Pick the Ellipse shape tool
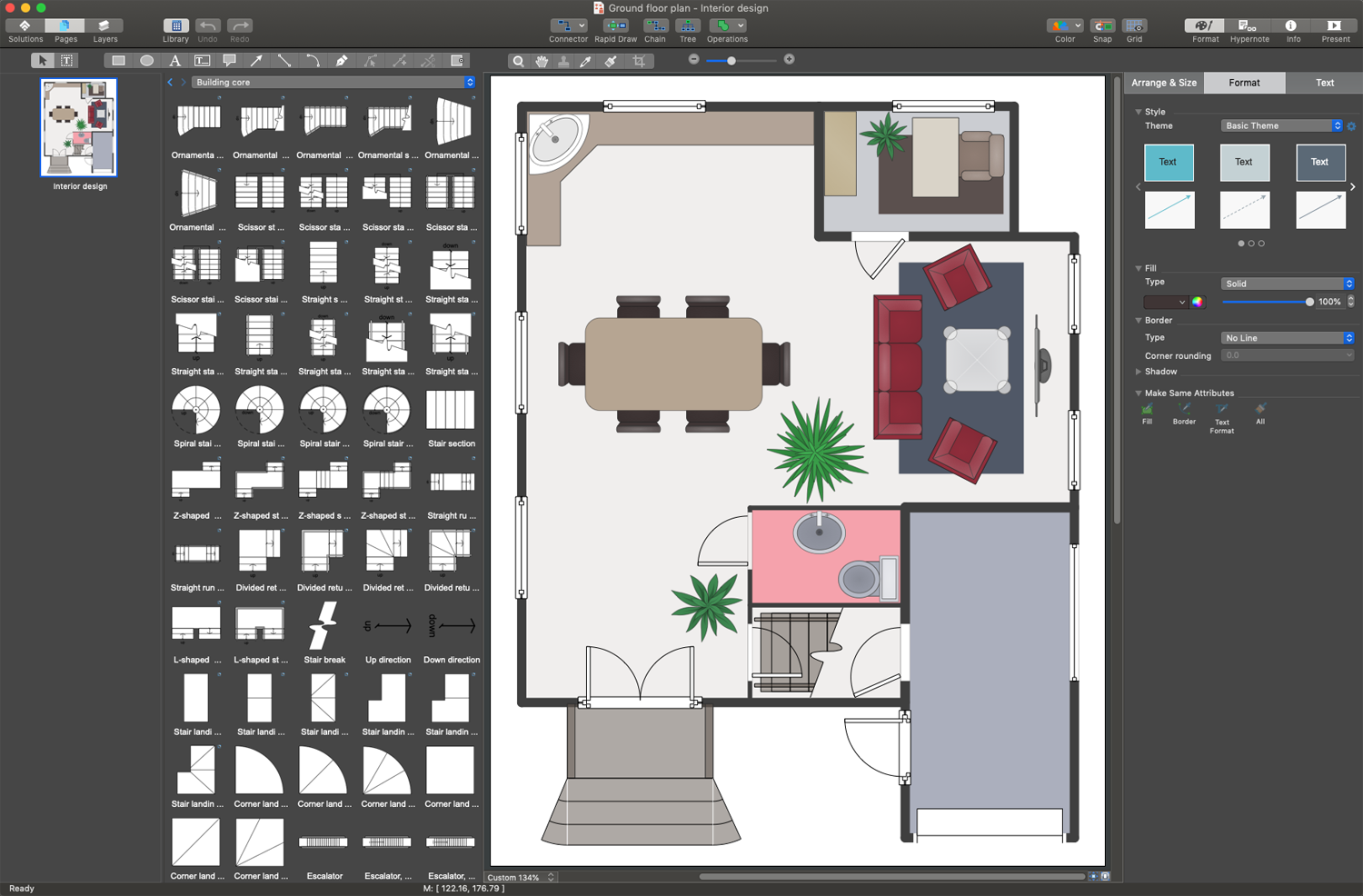Viewport: 1363px width, 896px height. [146, 61]
